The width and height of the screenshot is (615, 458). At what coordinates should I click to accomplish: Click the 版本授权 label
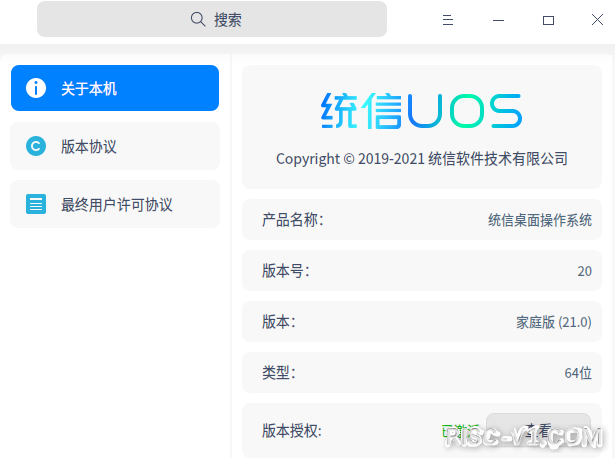292,431
